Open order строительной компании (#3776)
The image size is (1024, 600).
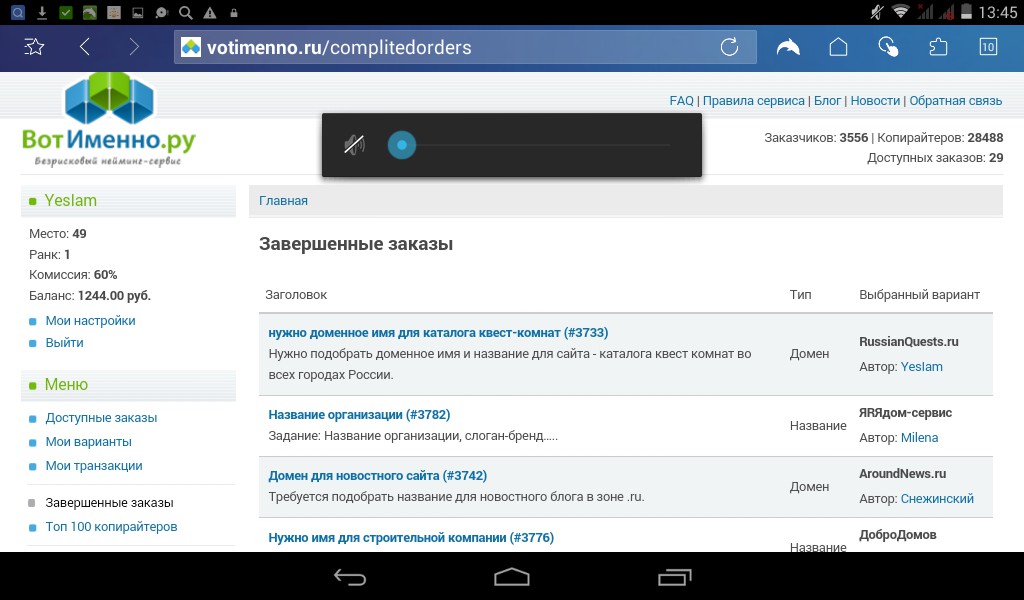(x=411, y=537)
